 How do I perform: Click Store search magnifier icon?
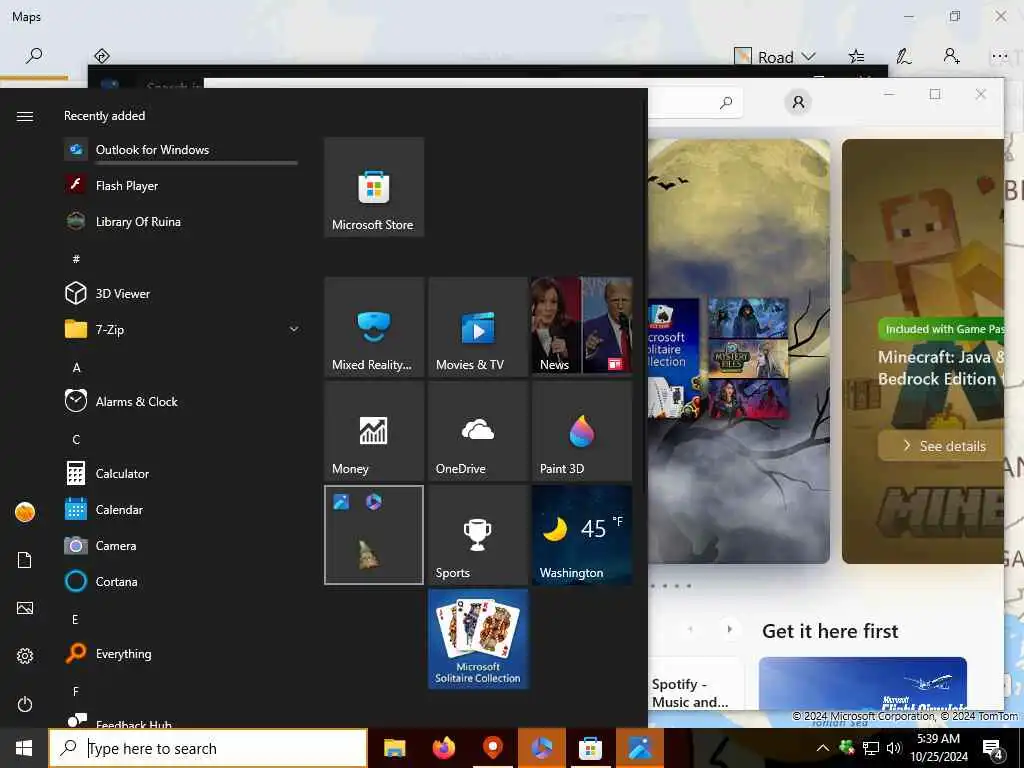pyautogui.click(x=726, y=103)
